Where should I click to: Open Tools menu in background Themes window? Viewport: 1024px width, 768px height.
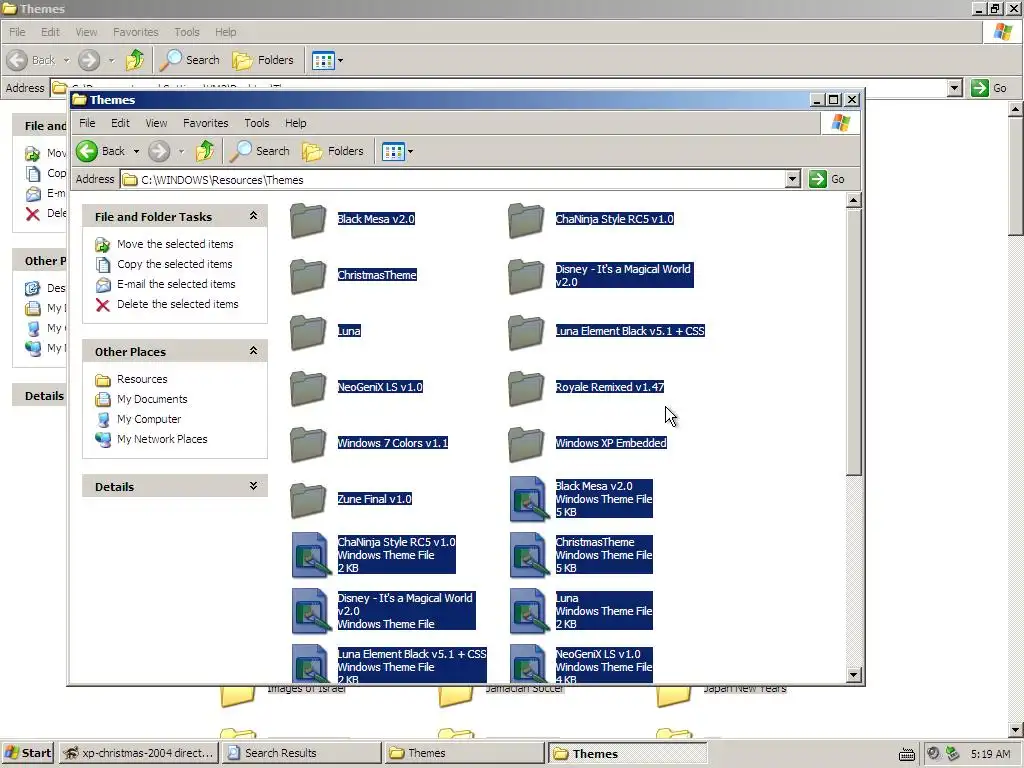click(187, 32)
